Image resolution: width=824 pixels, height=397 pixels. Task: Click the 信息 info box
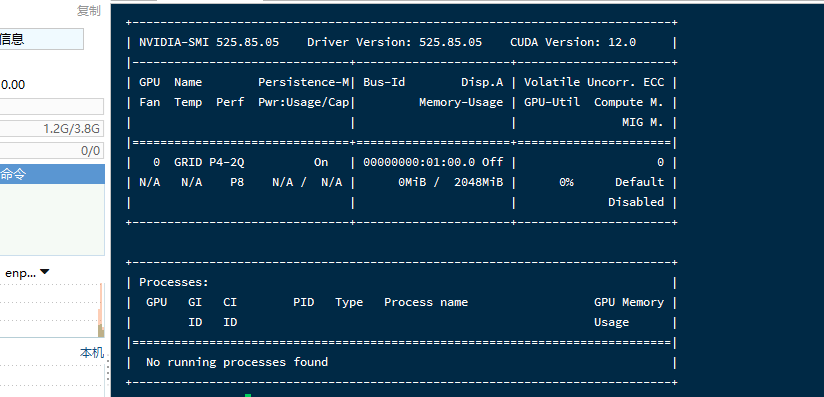(42, 39)
